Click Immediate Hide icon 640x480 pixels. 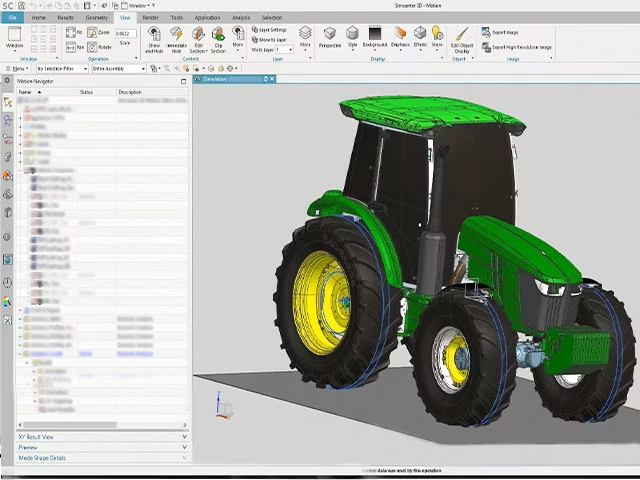pyautogui.click(x=176, y=33)
